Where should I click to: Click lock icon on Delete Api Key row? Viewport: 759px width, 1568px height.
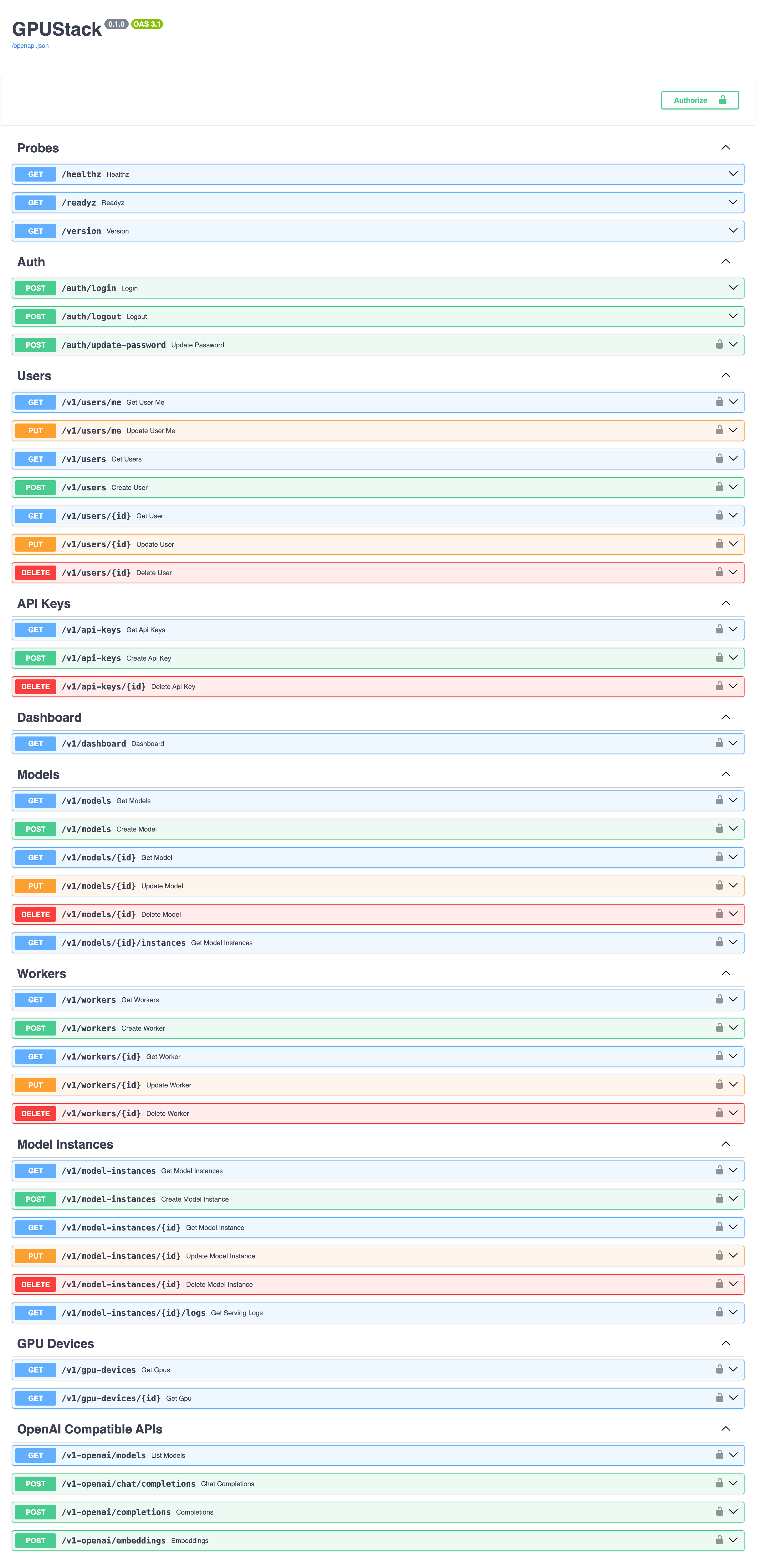(719, 686)
